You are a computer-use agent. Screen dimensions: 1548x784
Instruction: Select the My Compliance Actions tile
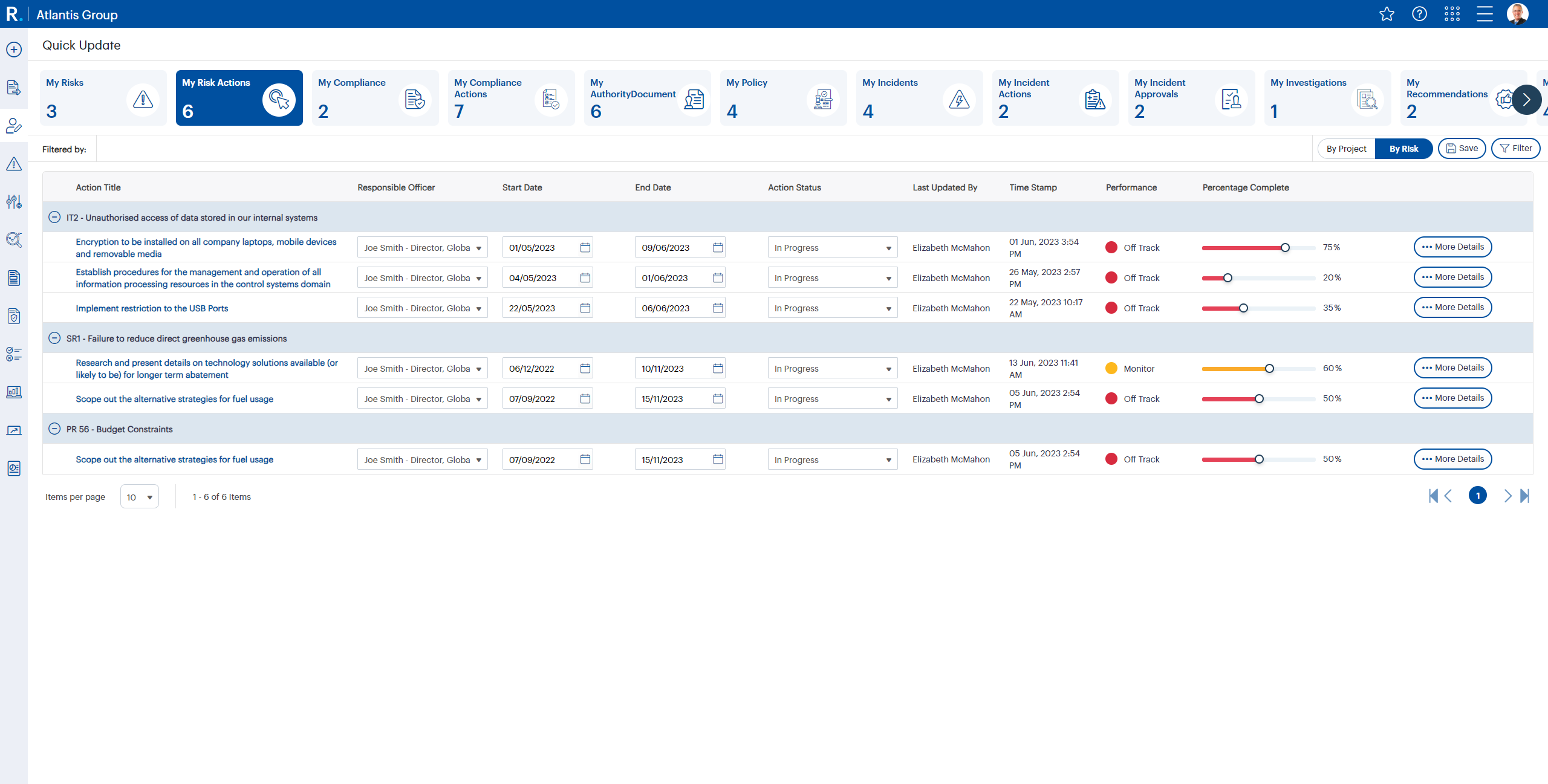point(511,98)
